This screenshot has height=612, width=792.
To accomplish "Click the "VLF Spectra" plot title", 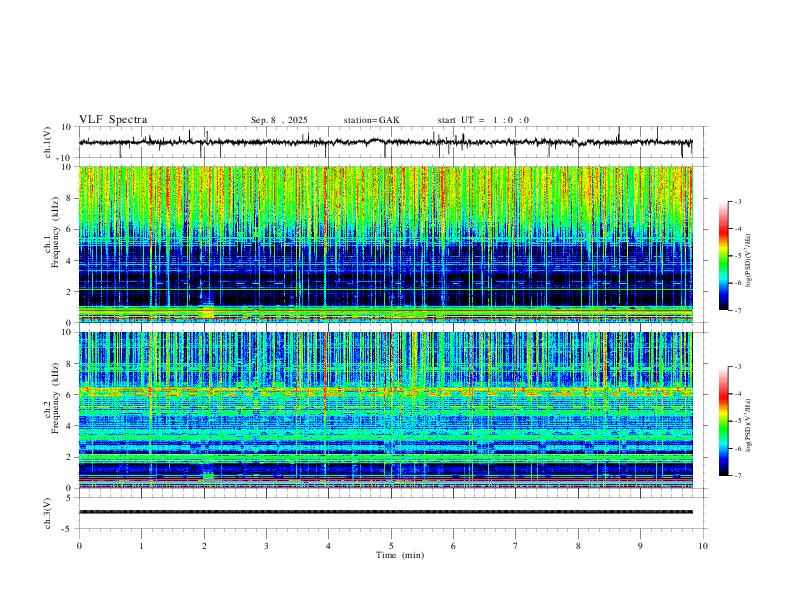I will pyautogui.click(x=113, y=120).
